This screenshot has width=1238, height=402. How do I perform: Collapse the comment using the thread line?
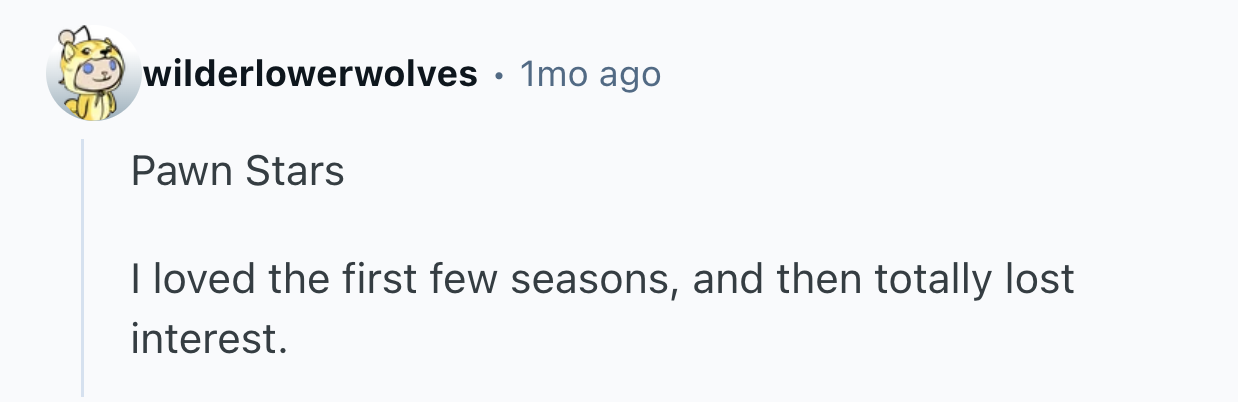(x=83, y=268)
